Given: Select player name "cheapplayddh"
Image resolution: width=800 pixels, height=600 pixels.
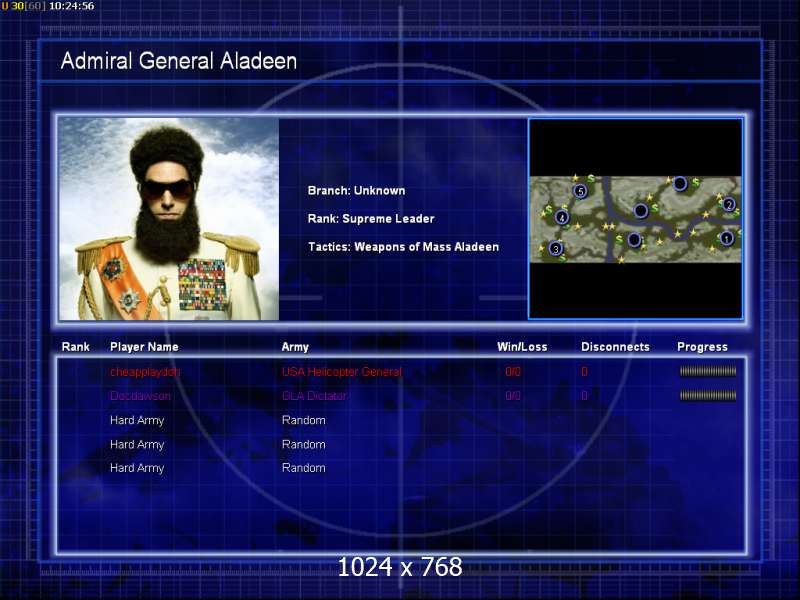Looking at the screenshot, I should point(145,372).
